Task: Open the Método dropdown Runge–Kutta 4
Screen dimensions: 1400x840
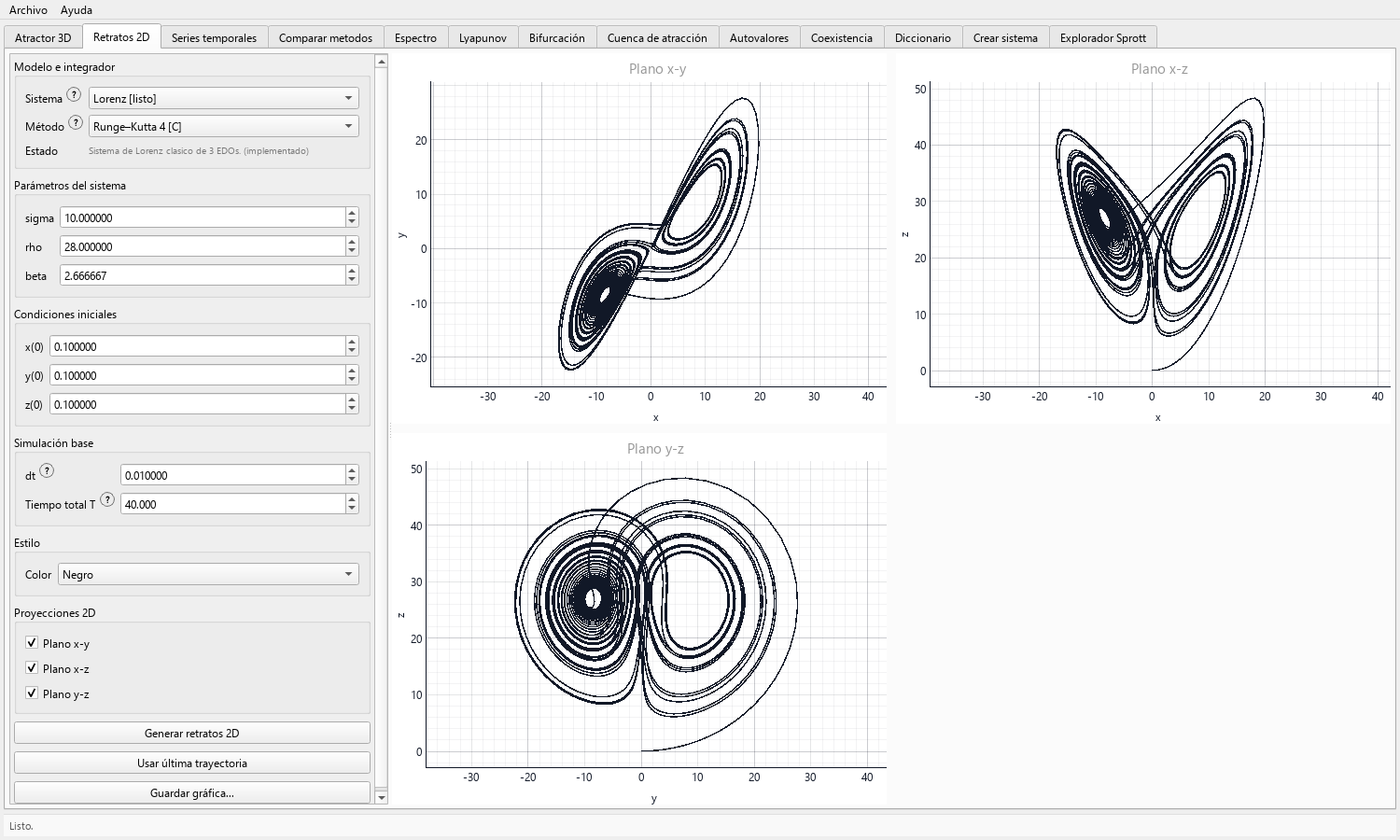Action: coord(224,126)
